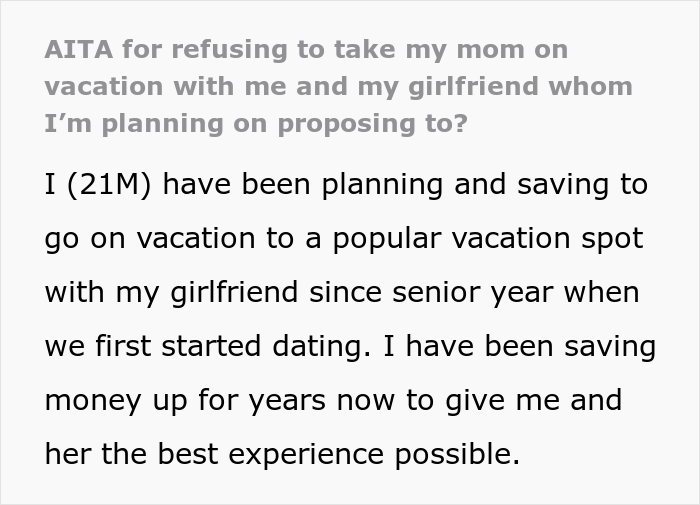700x505 pixels.
Task: Click 'we first started dating' text
Action: pos(220,347)
